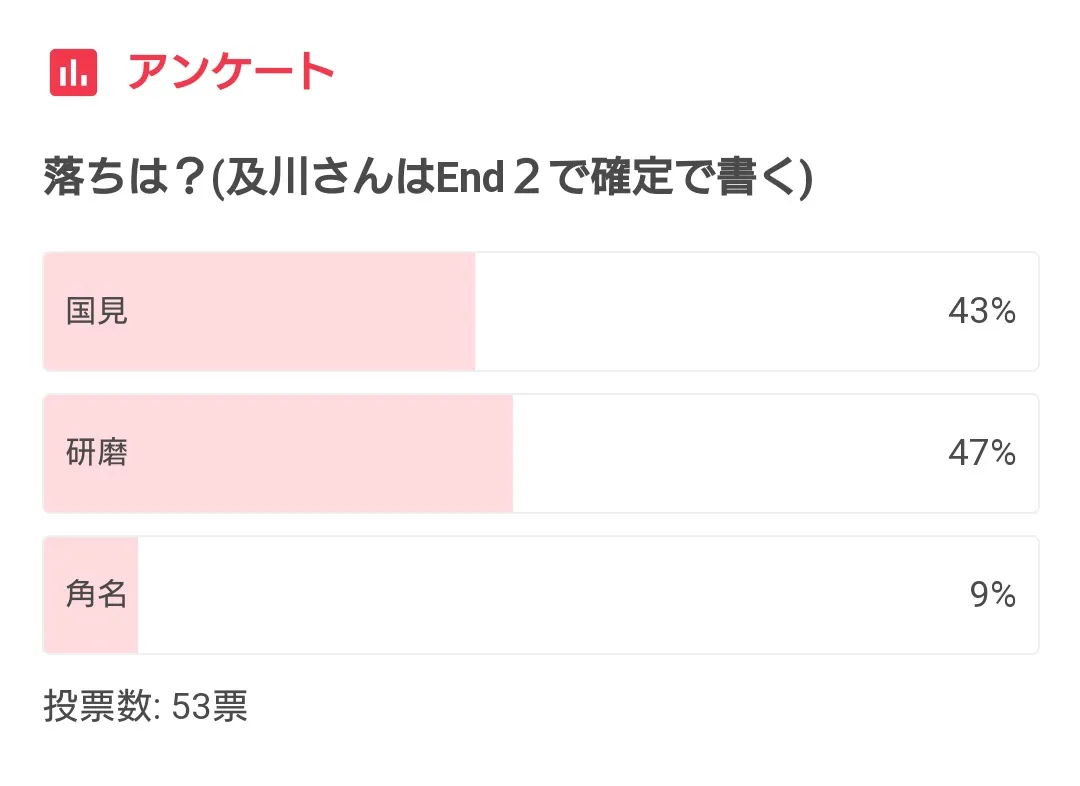The width and height of the screenshot is (1080, 786).
Task: Click the アンケート heading
Action: 230,73
